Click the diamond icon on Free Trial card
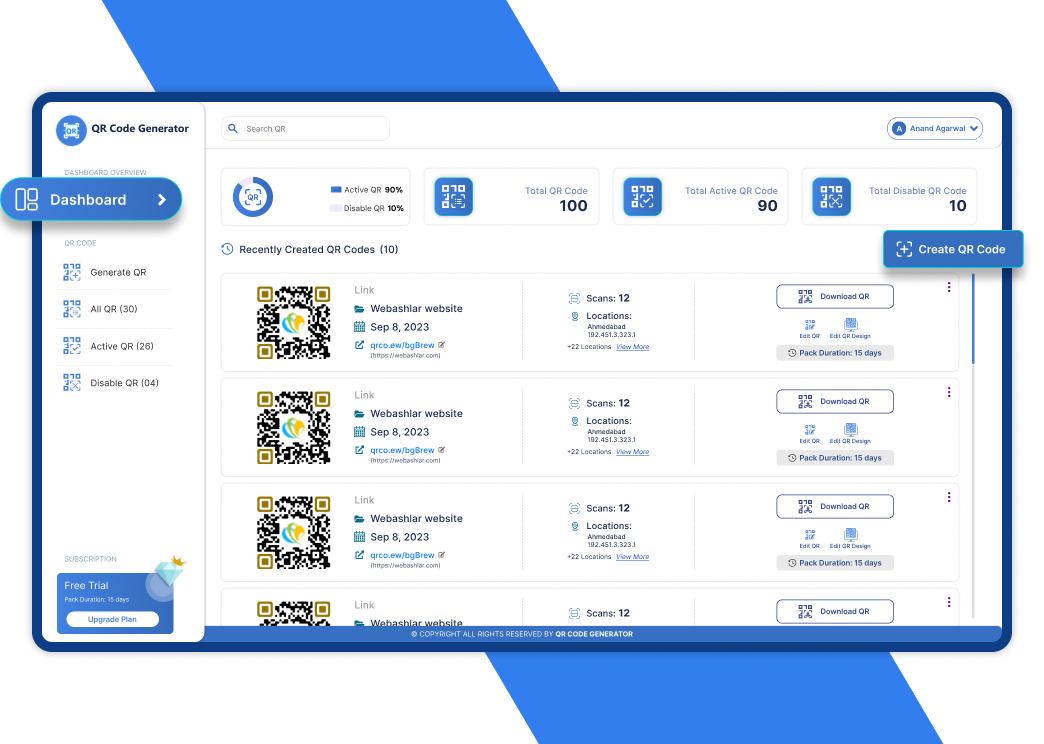 tap(170, 571)
